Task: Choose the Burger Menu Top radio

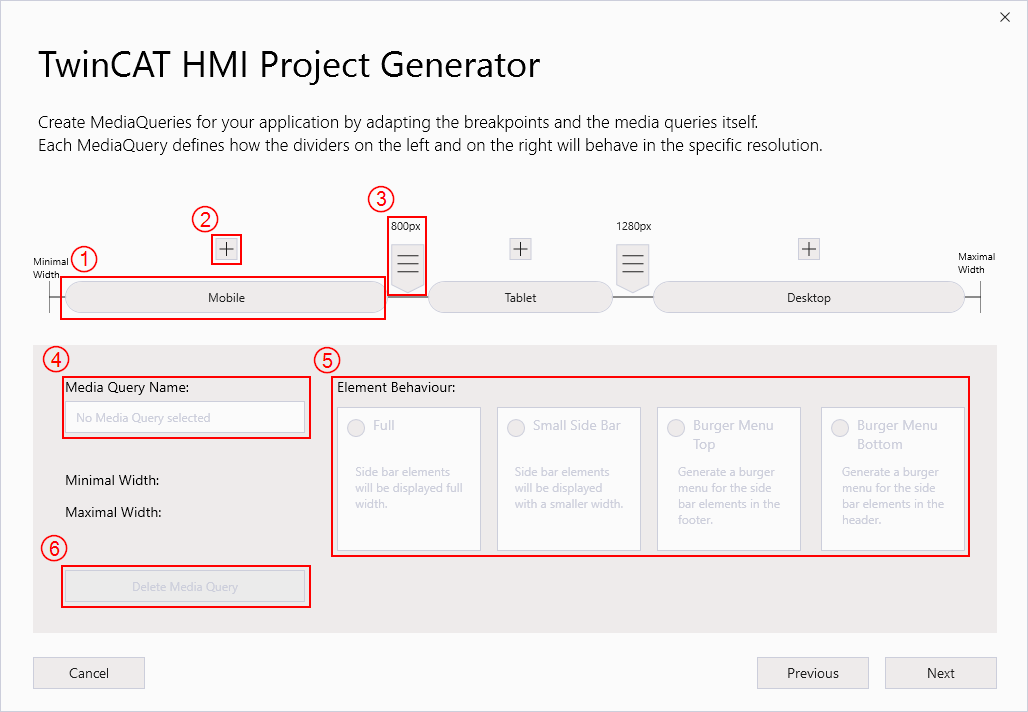Action: click(676, 428)
